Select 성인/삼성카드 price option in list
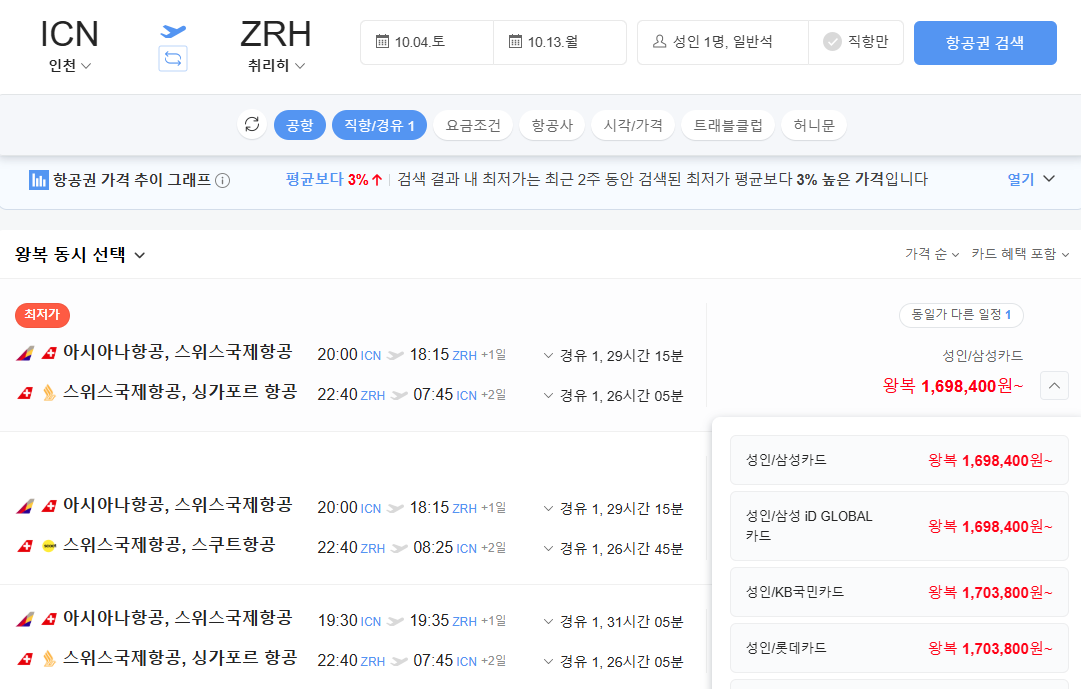This screenshot has height=689, width=1081. coord(899,460)
